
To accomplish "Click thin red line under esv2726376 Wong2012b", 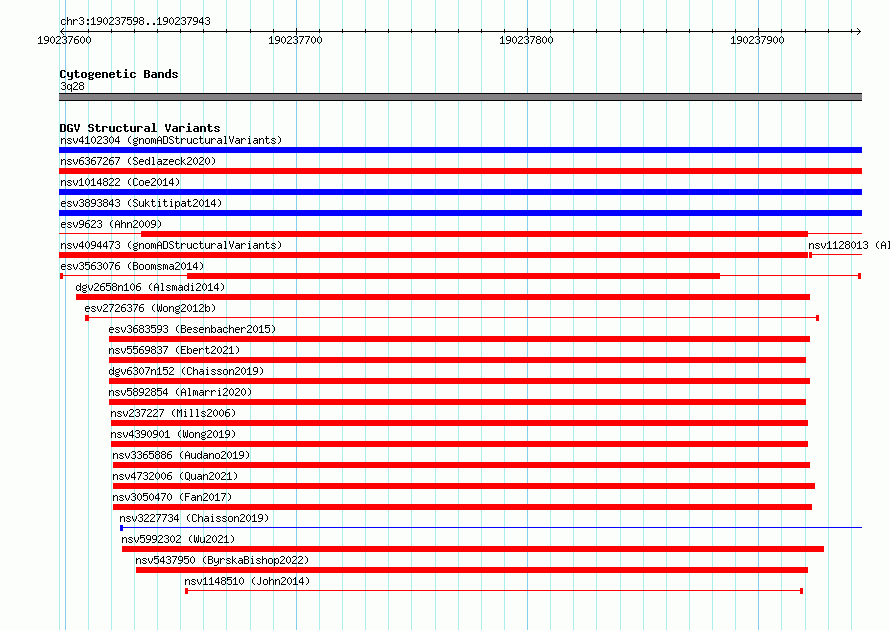I will pos(452,318).
